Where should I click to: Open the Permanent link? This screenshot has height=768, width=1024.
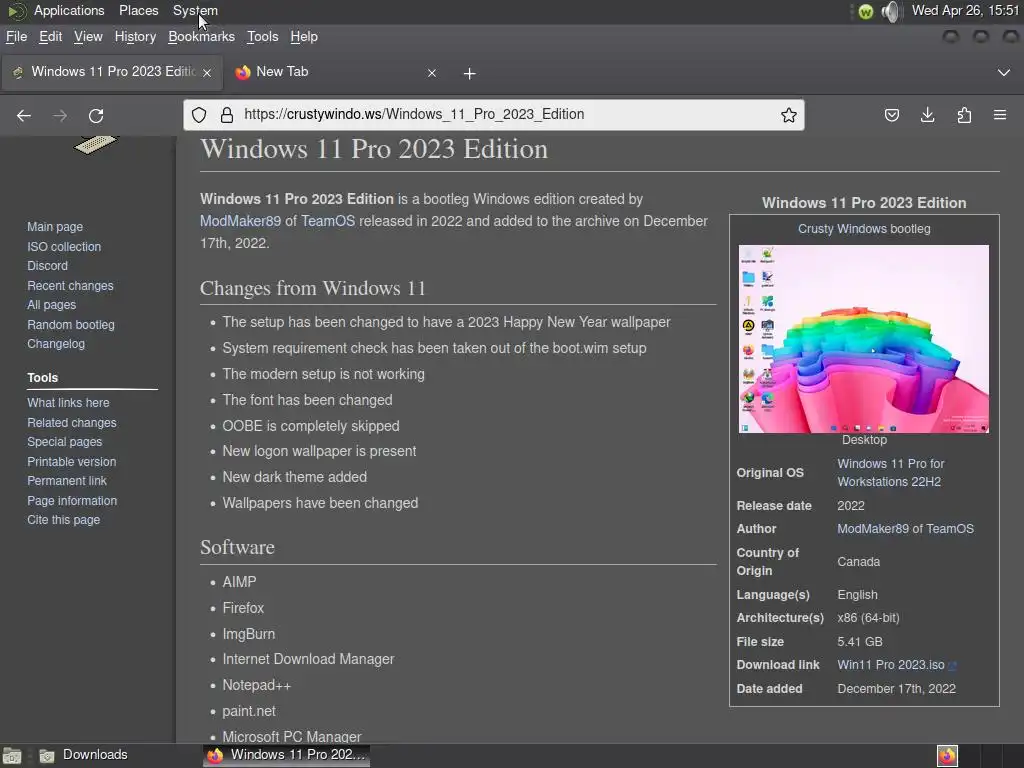point(67,481)
